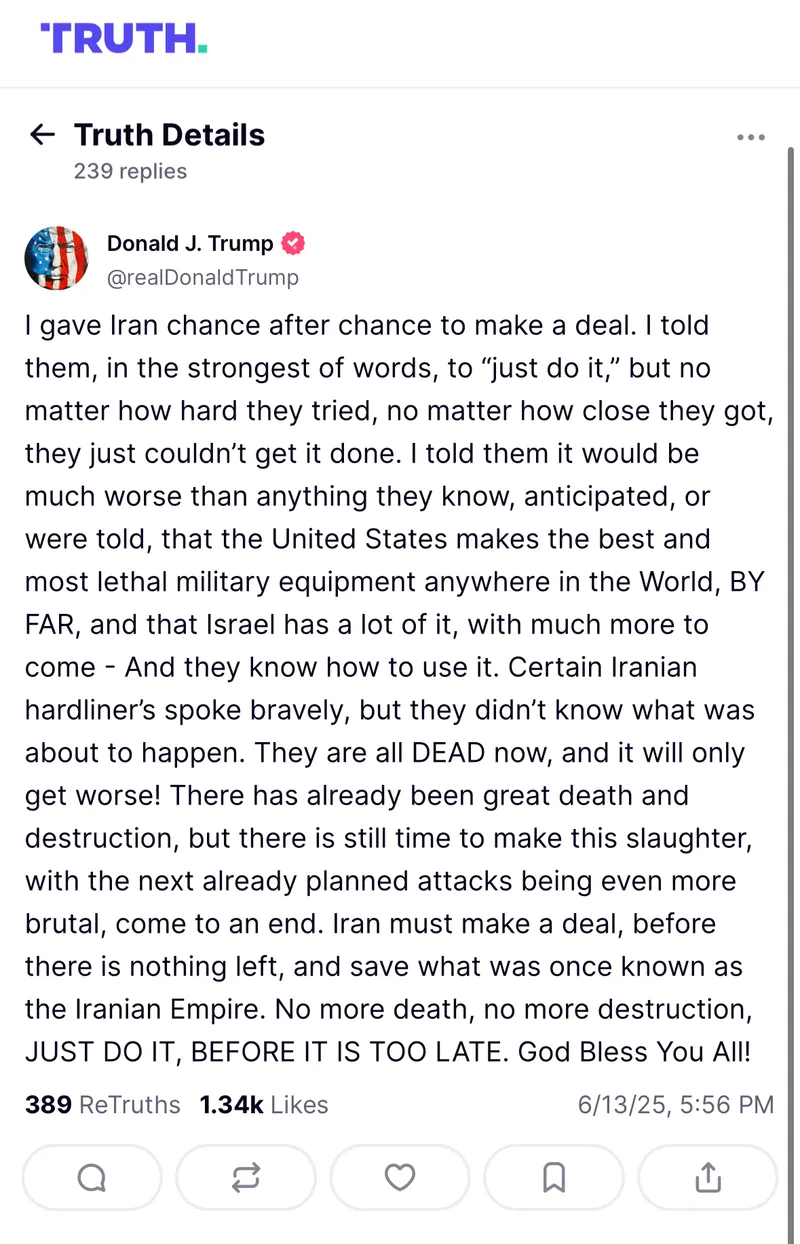Open Donald J. Trump's profile name link

[x=190, y=243]
